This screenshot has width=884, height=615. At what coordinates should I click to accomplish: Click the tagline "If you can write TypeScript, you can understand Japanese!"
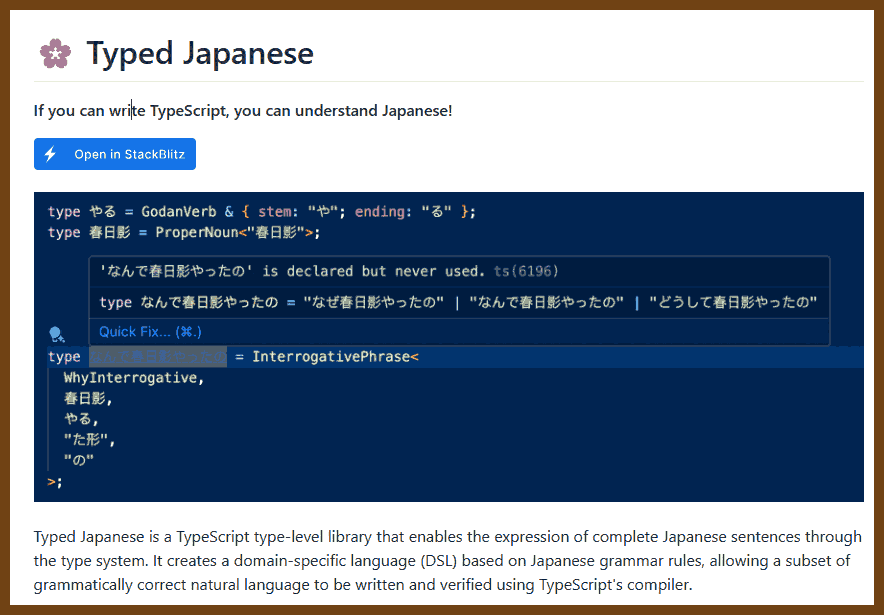pos(243,110)
